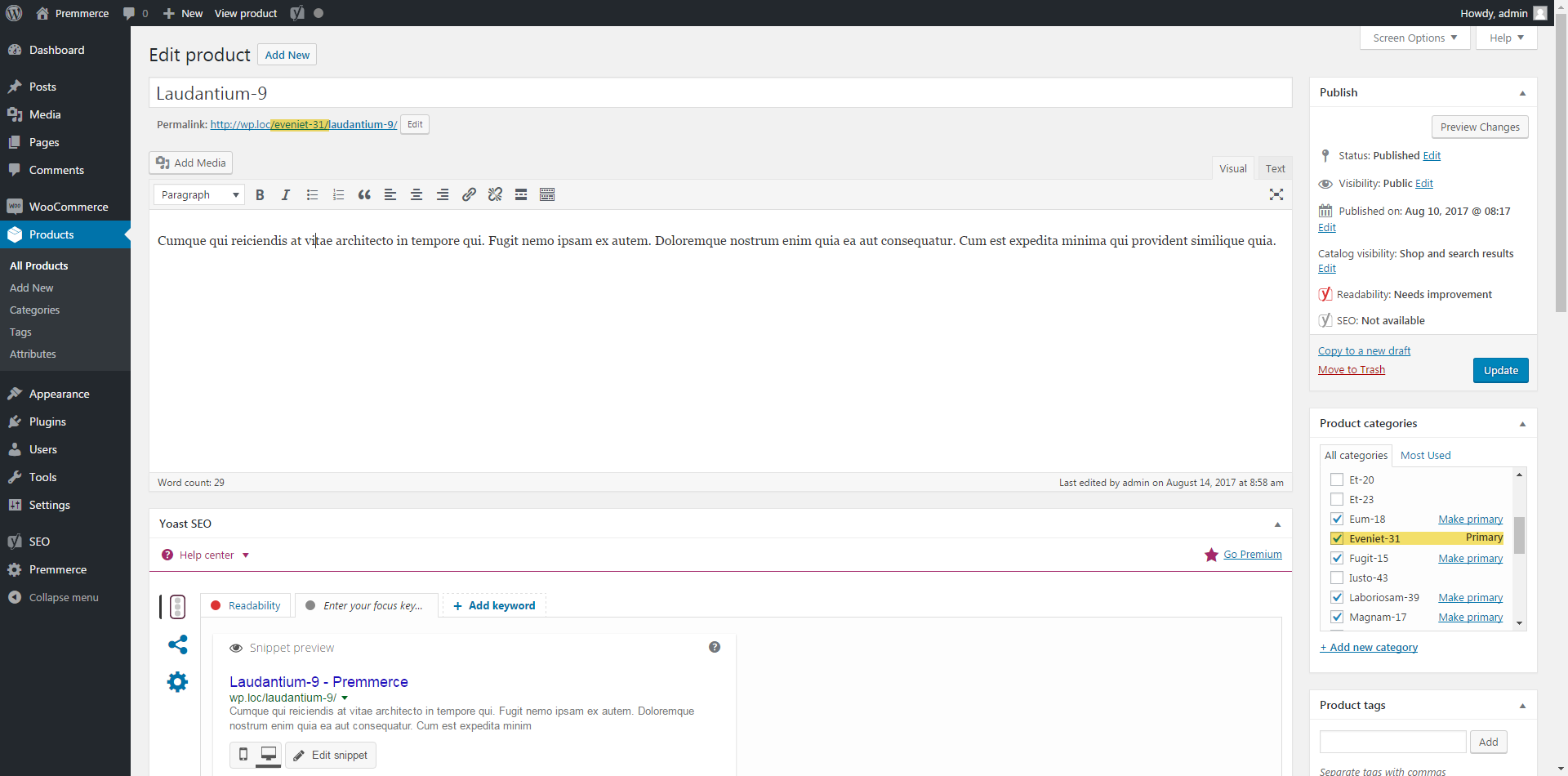Click Preview Changes button
The width and height of the screenshot is (1568, 776).
click(x=1479, y=127)
